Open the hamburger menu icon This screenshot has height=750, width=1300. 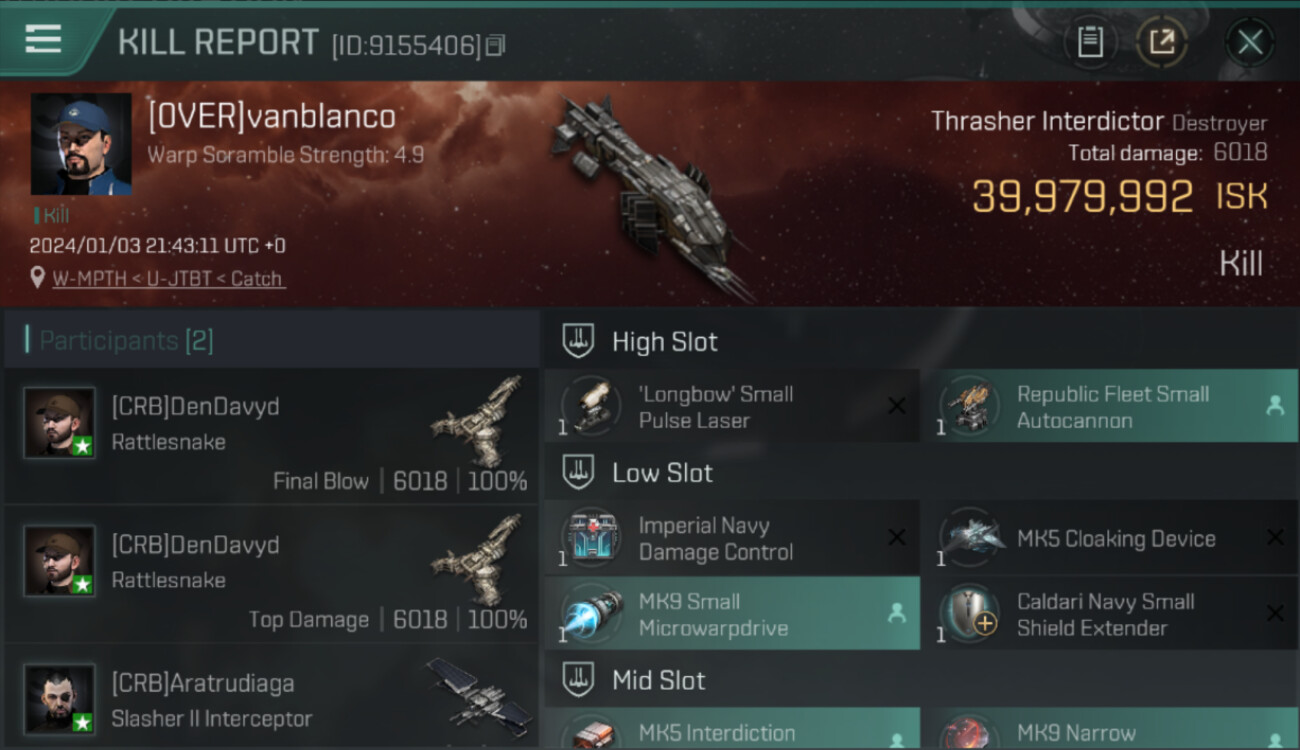coord(43,40)
